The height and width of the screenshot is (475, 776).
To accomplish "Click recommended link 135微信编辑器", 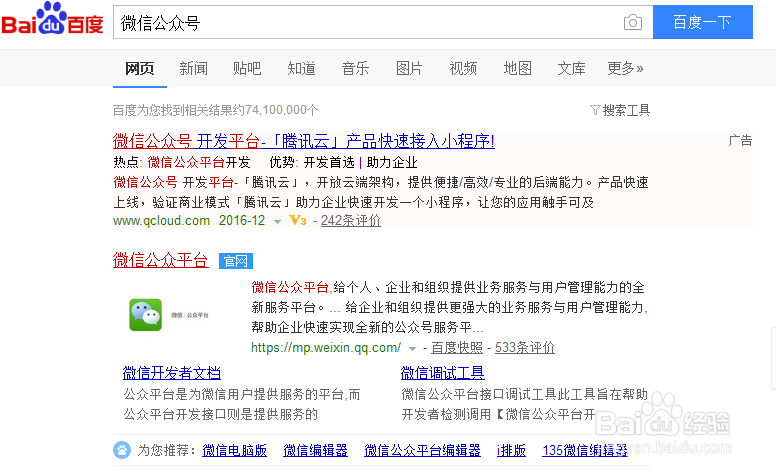I will [x=585, y=450].
